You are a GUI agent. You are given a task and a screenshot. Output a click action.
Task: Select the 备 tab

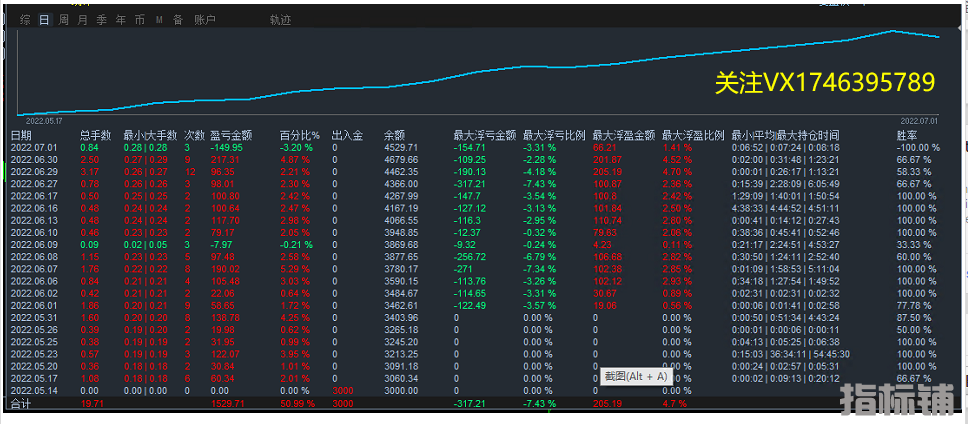point(177,19)
